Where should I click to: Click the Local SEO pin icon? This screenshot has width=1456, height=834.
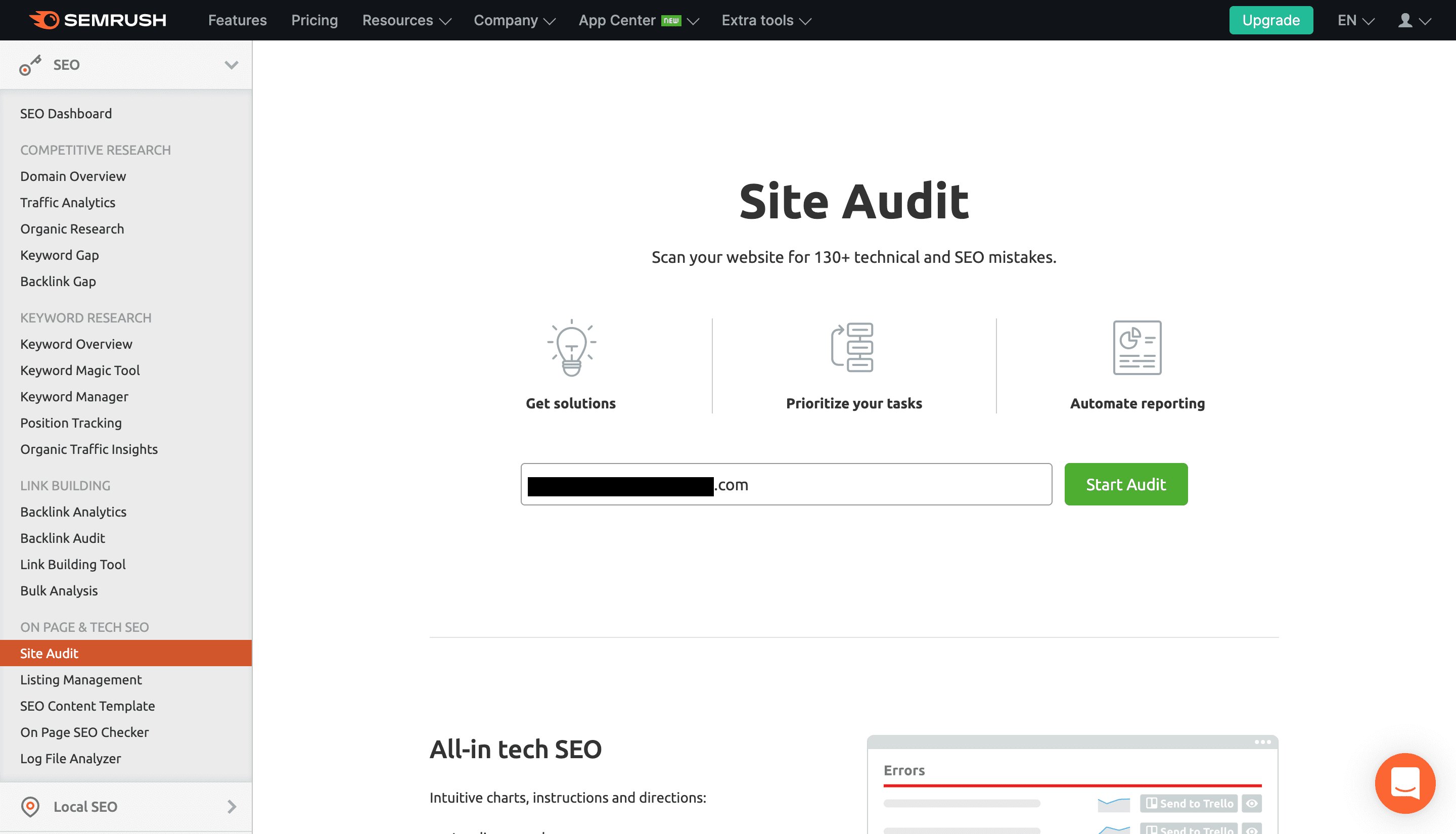point(30,806)
